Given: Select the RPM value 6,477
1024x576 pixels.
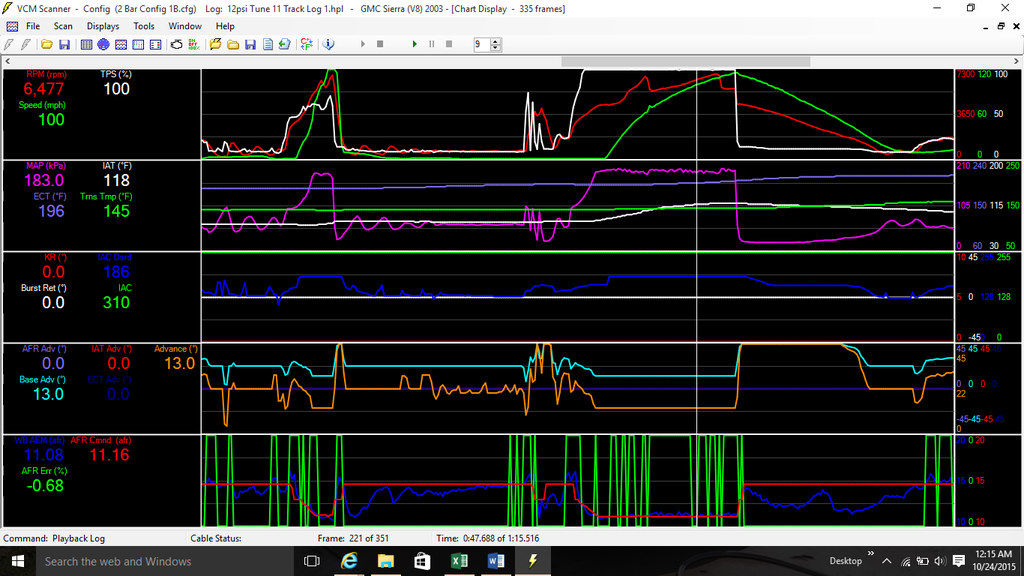Looking at the screenshot, I should click(x=44, y=89).
